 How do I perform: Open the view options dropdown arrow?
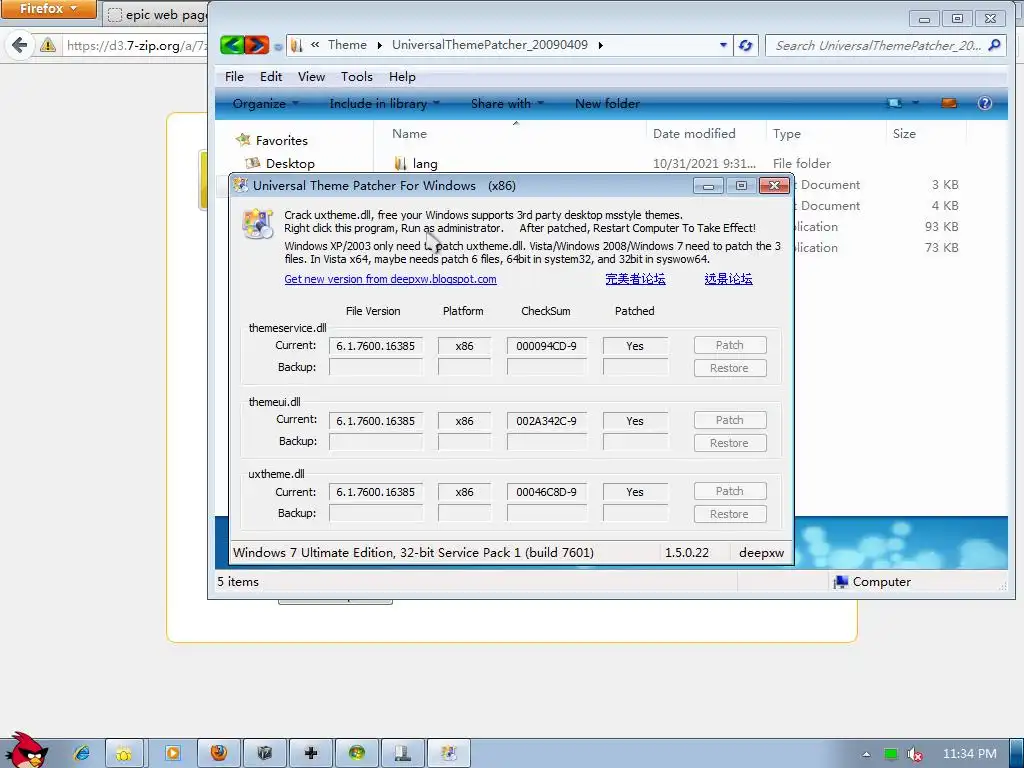(x=915, y=103)
